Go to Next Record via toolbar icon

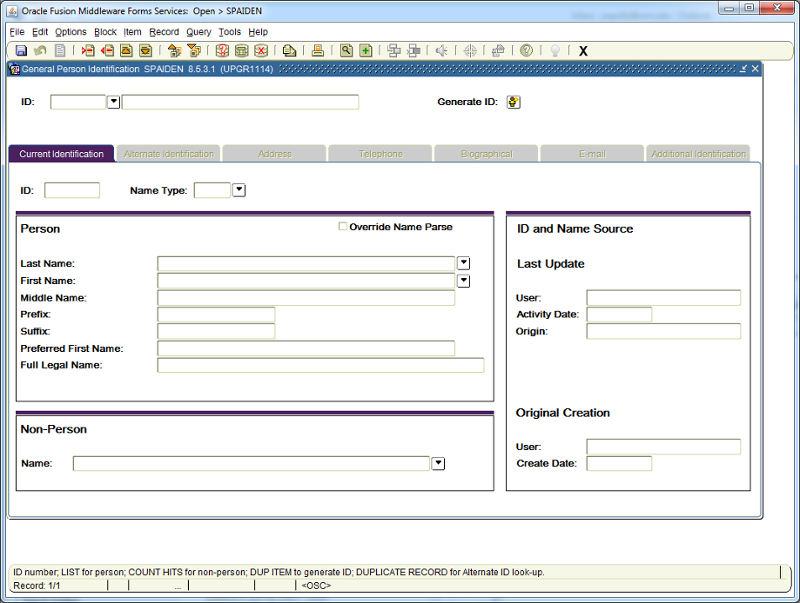coord(146,51)
